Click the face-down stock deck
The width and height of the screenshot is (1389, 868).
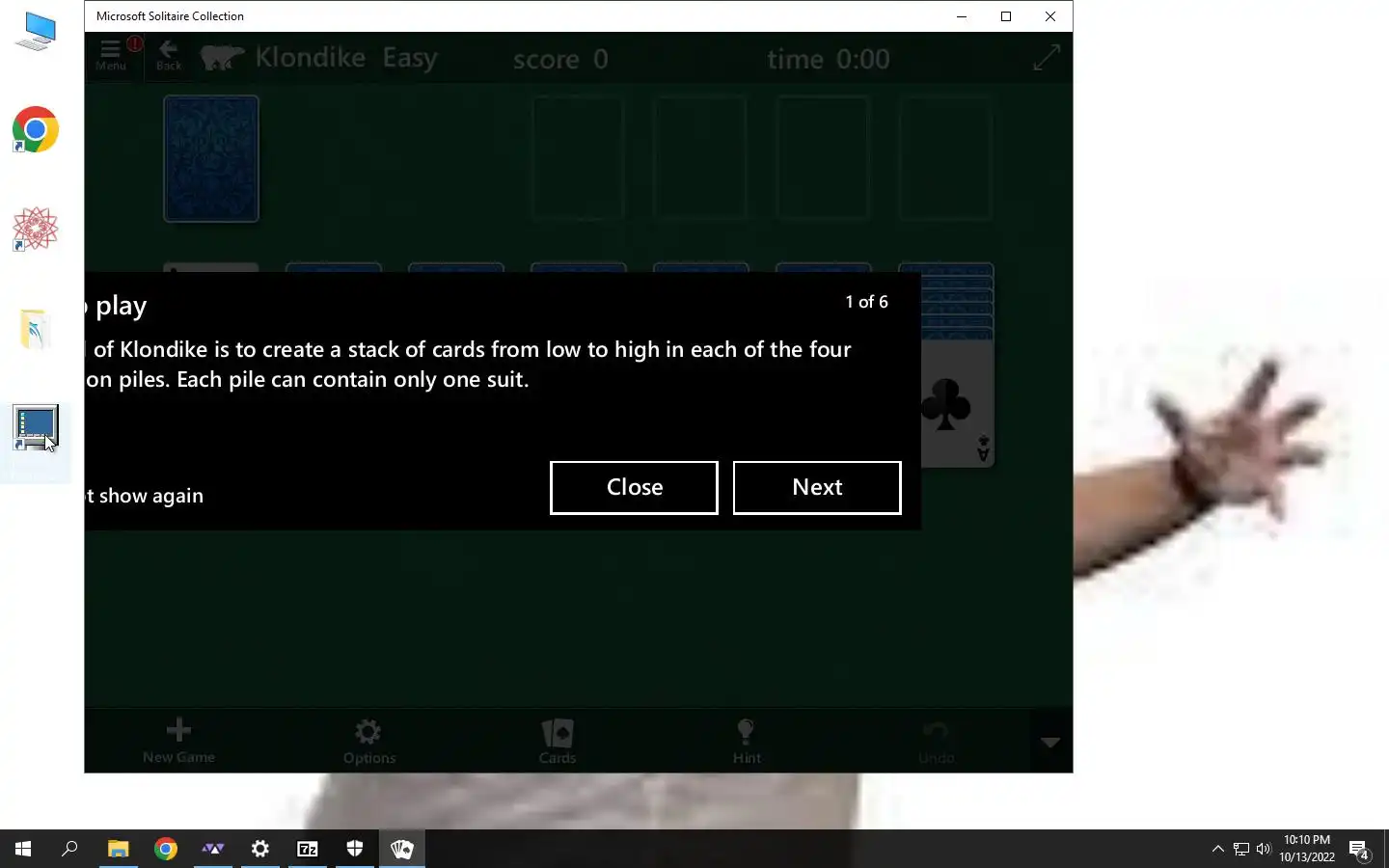(x=211, y=159)
